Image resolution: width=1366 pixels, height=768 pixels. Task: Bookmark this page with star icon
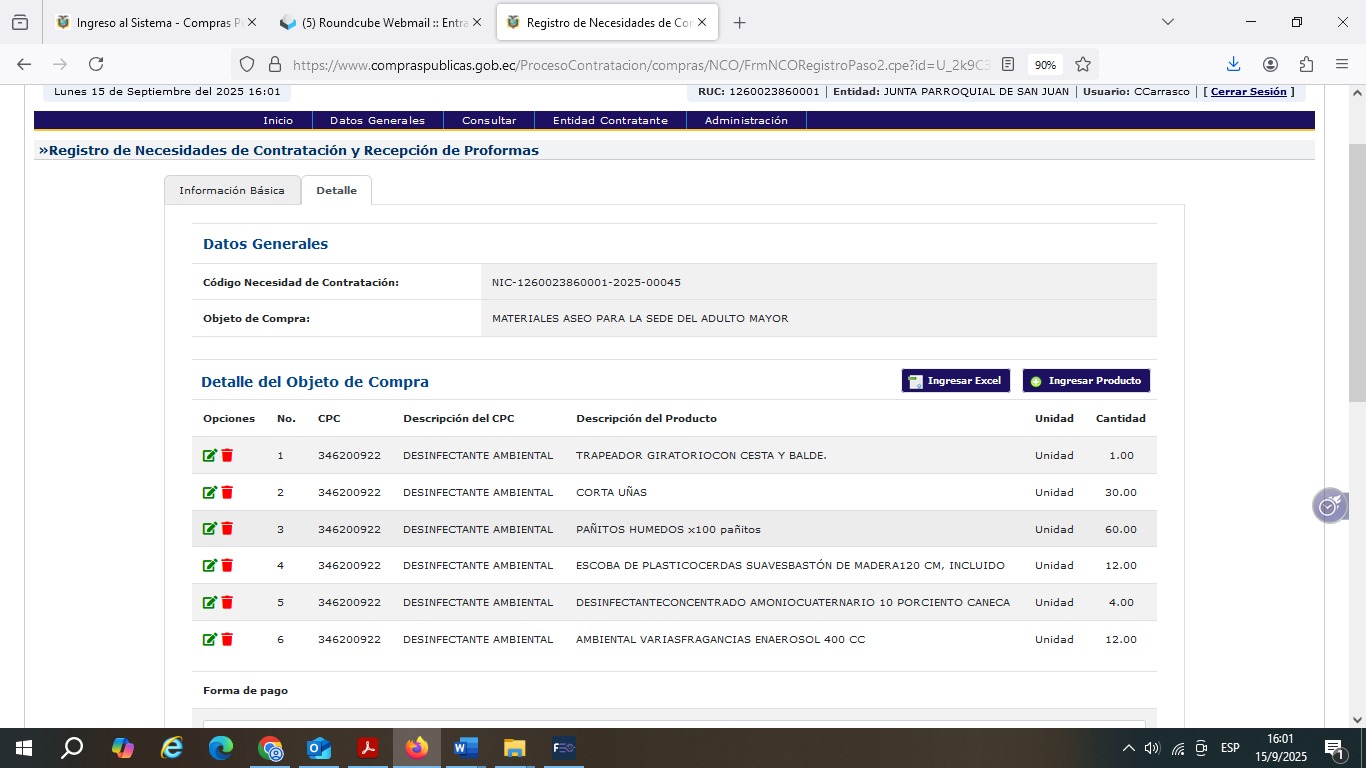[x=1083, y=64]
